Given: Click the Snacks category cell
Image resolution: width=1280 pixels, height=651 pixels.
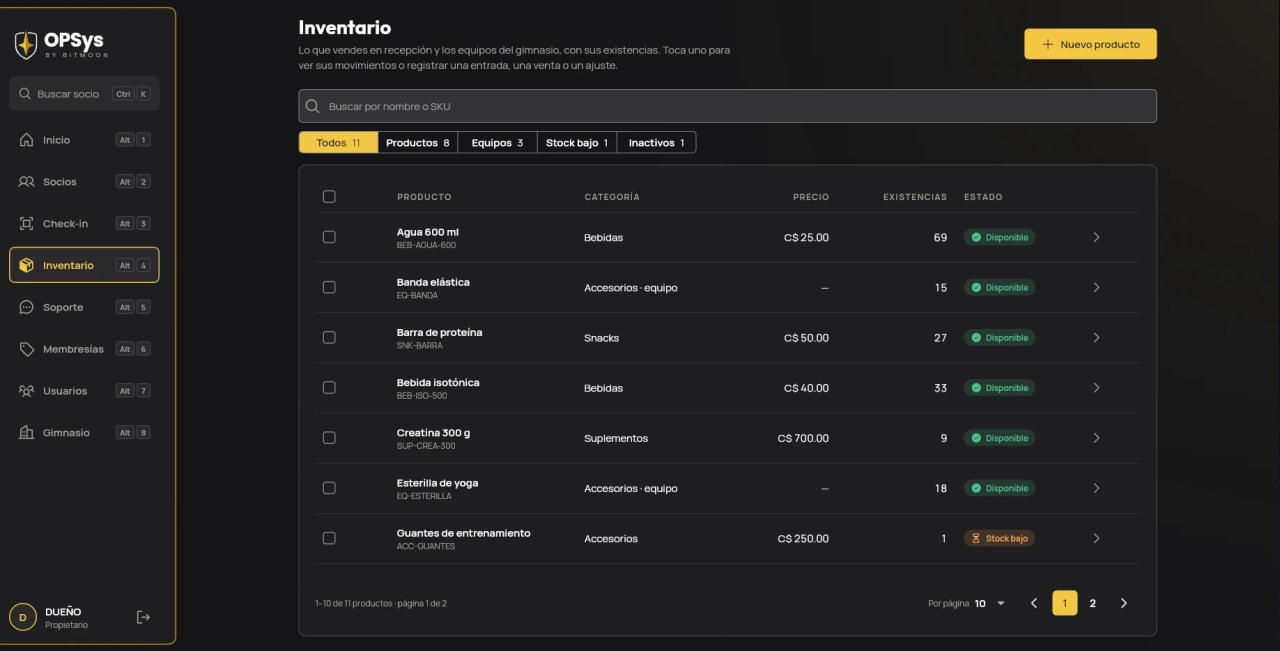Looking at the screenshot, I should click(x=602, y=338).
